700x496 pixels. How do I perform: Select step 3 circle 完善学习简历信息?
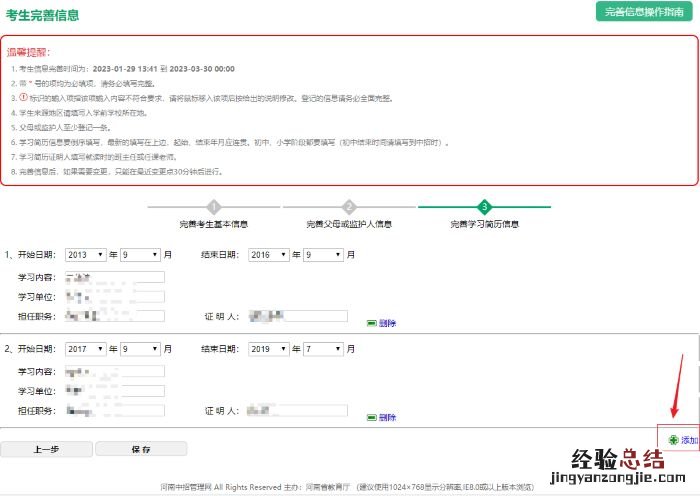[484, 207]
